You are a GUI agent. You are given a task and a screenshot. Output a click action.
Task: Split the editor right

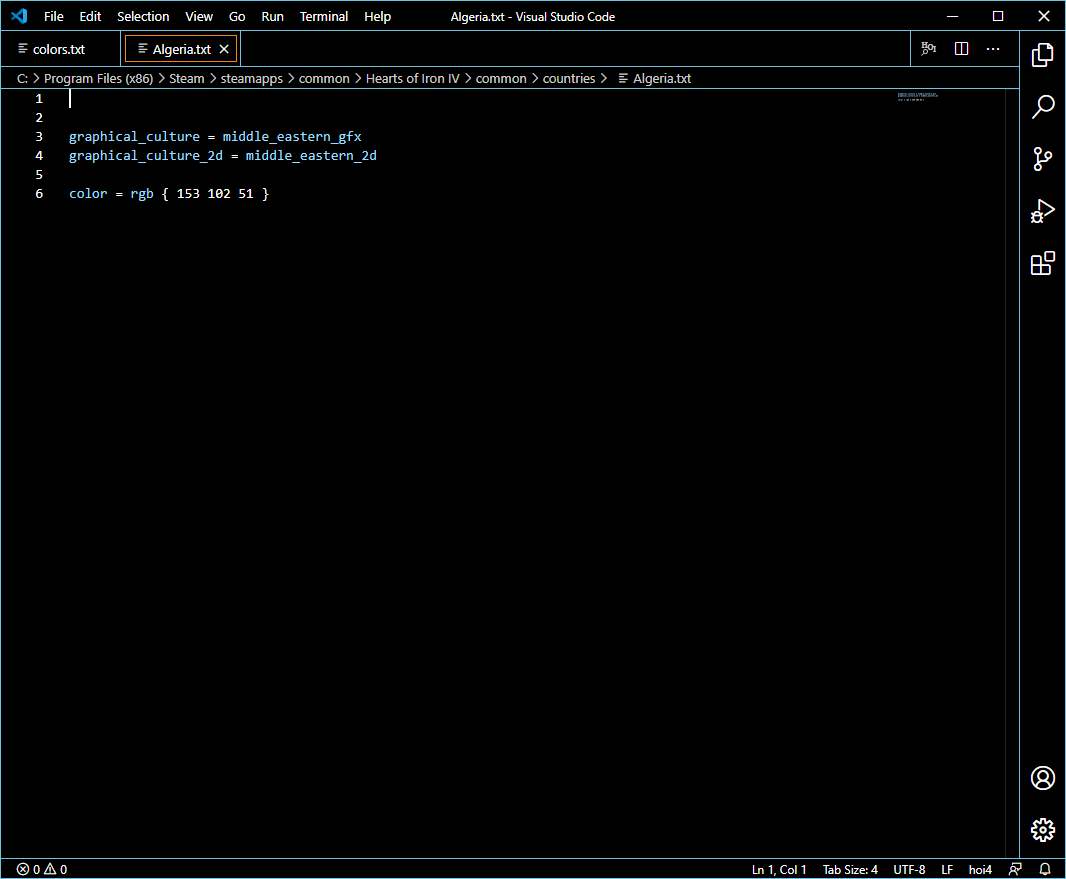pyautogui.click(x=961, y=48)
